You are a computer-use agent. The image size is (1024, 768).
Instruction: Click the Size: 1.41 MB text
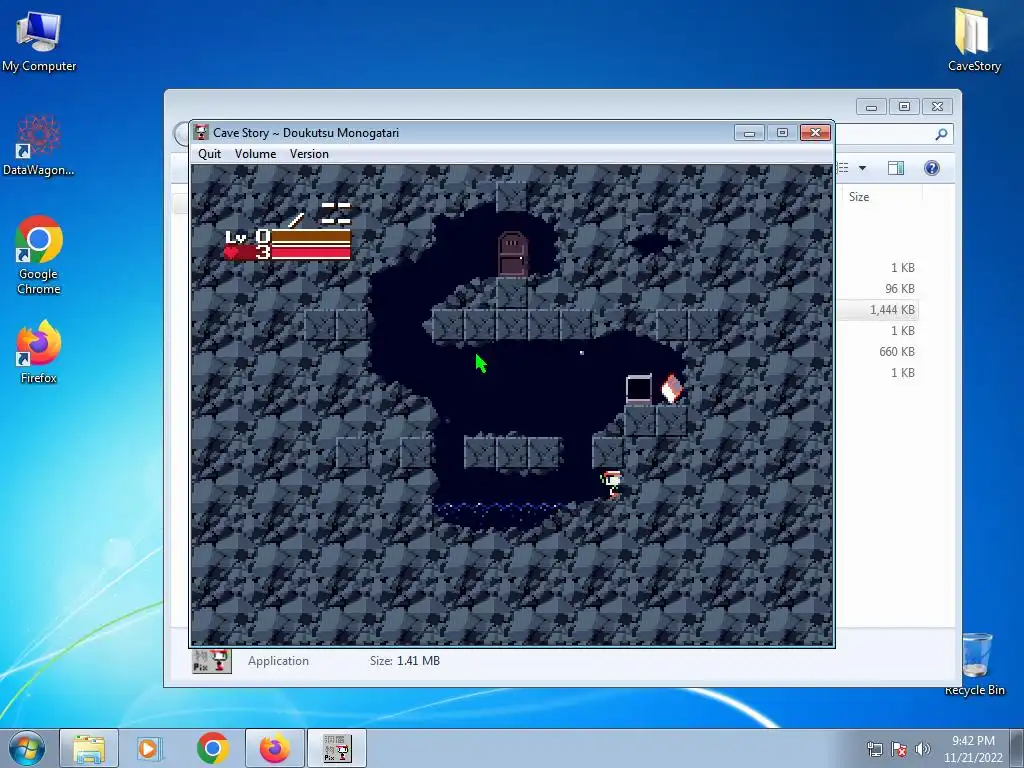pos(405,661)
